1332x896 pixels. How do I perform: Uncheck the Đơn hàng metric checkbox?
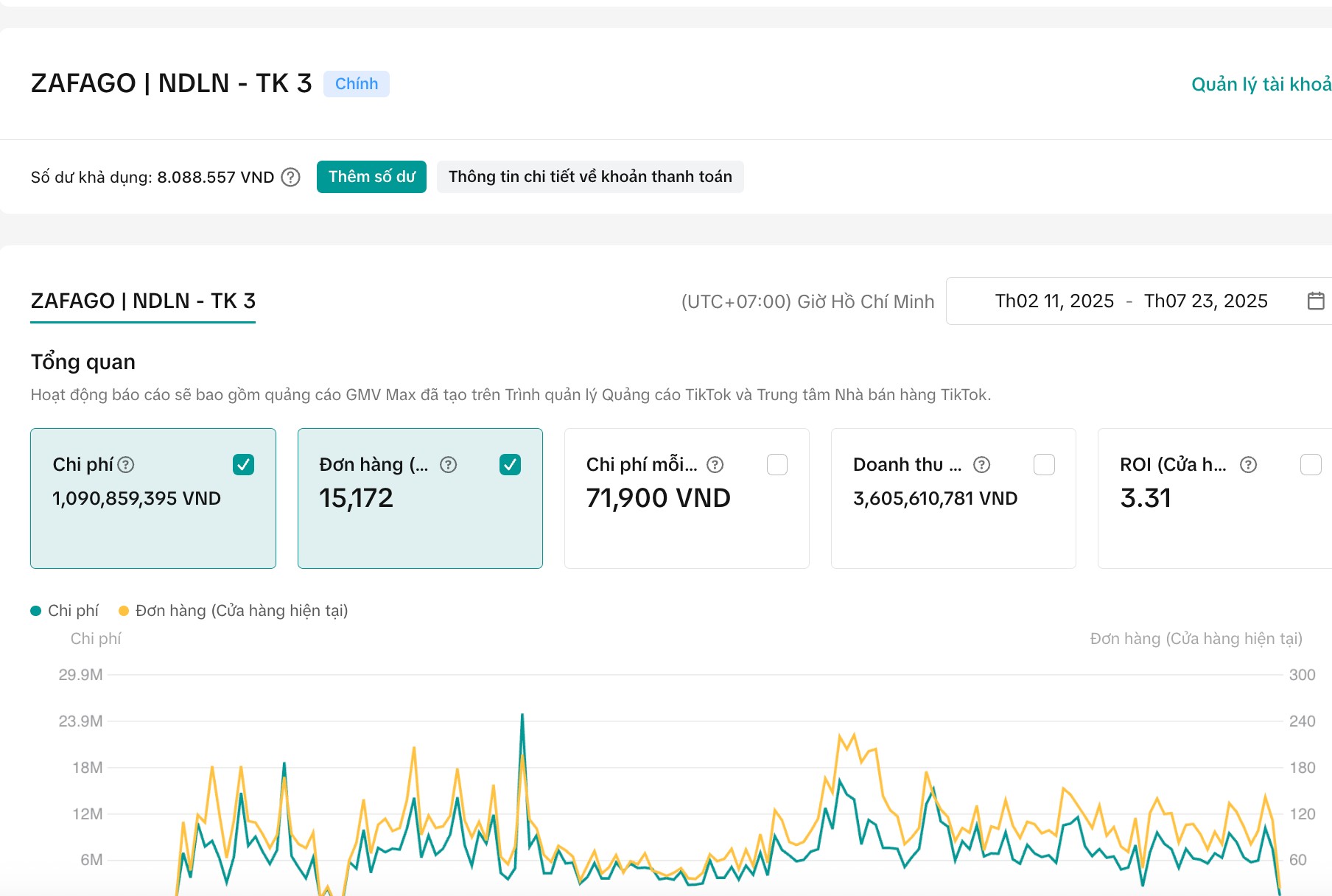click(510, 464)
